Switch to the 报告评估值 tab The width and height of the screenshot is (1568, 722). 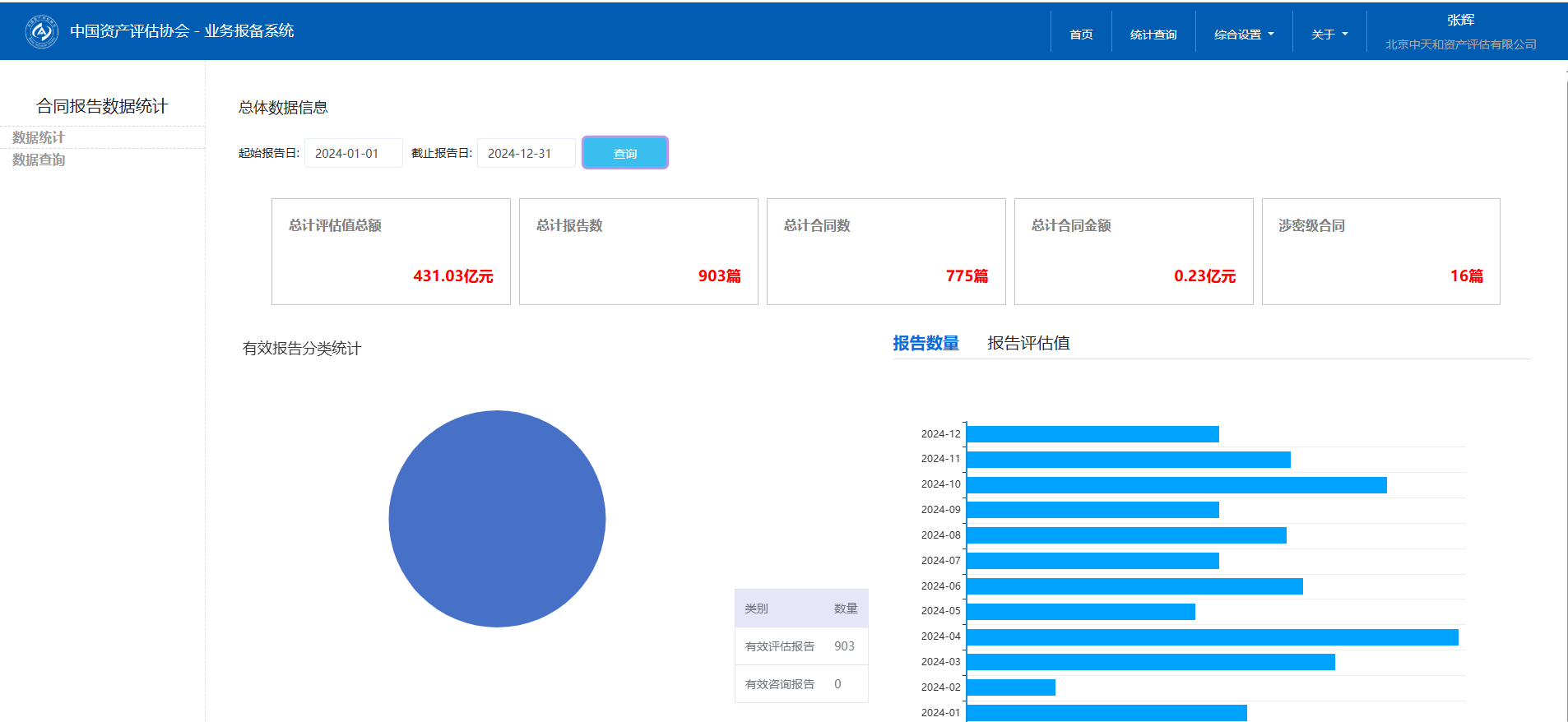click(x=1028, y=344)
